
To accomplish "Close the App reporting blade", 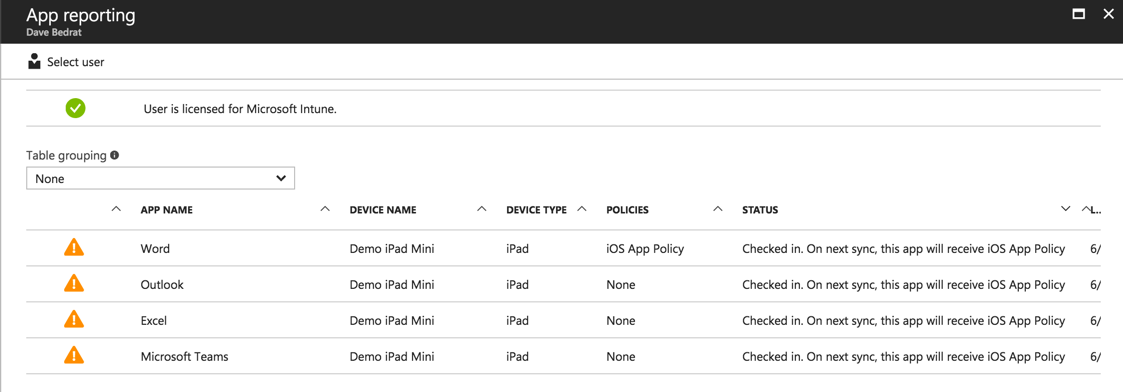I will coord(1108,14).
